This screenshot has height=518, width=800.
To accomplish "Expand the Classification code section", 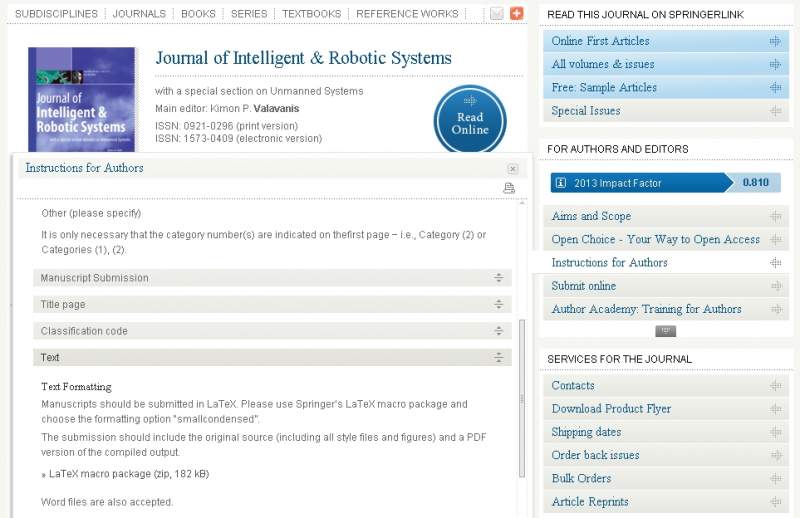I will [272, 331].
